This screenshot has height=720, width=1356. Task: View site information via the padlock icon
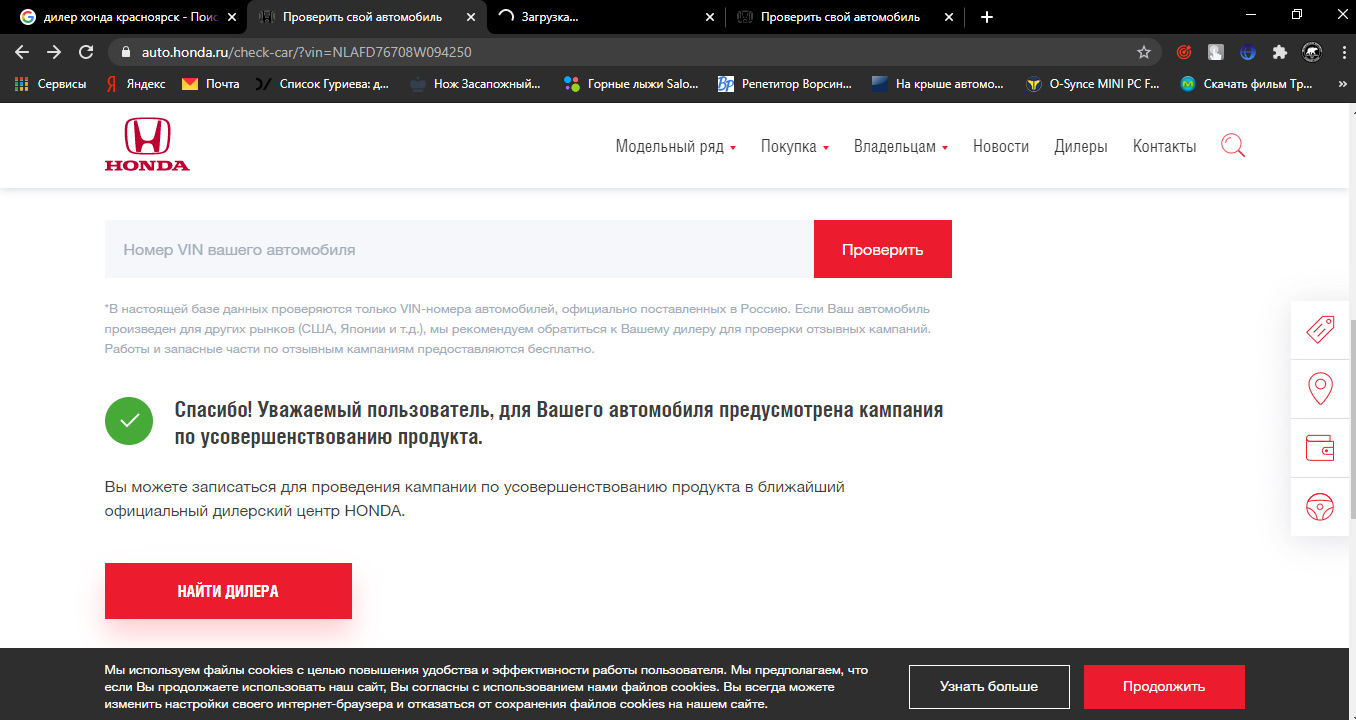126,52
